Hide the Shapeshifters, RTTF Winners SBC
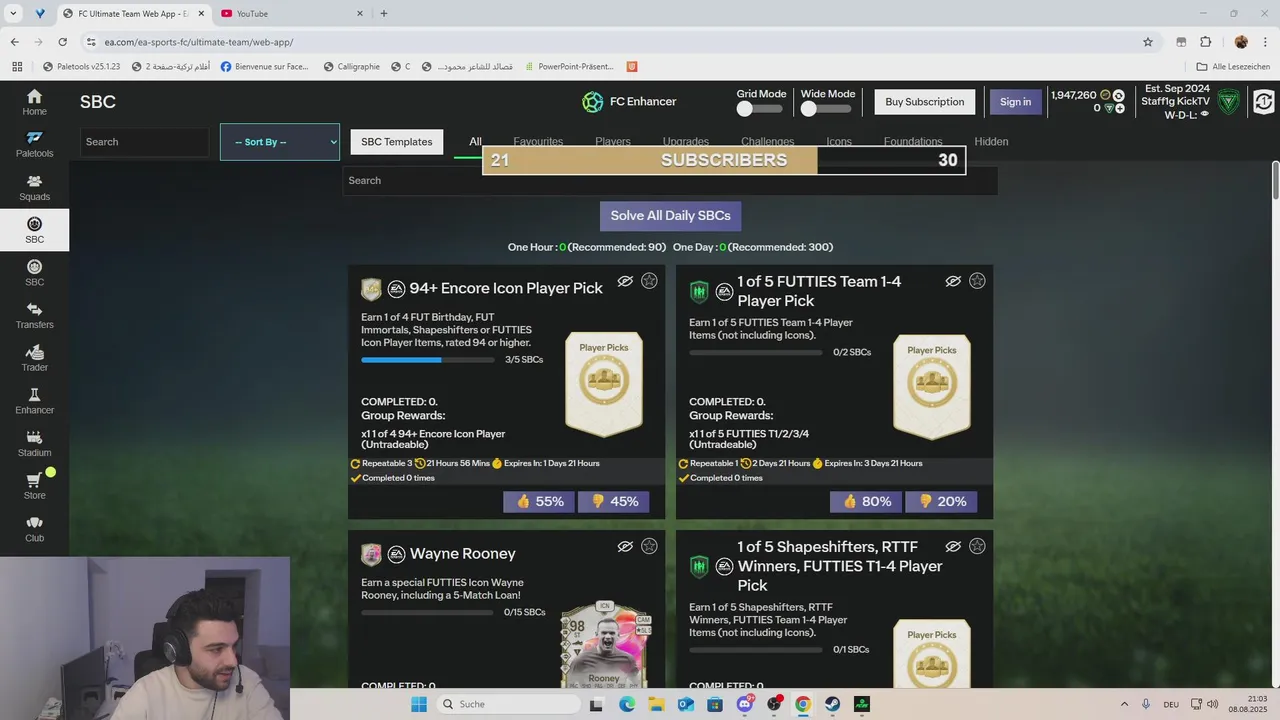The height and width of the screenshot is (720, 1280). [x=953, y=546]
